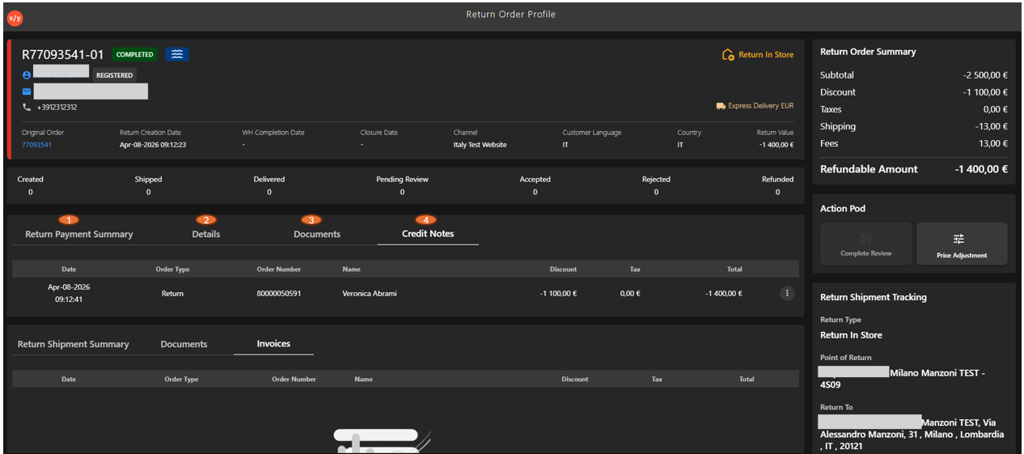1024x454 pixels.
Task: Open original order 77093541 link
Action: [37, 145]
